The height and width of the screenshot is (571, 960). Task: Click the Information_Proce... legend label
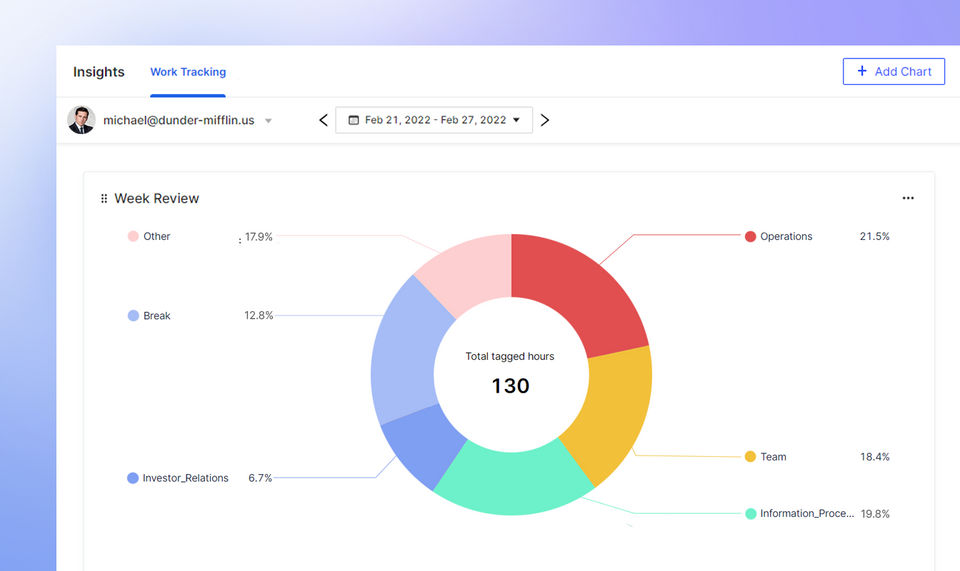pyautogui.click(x=806, y=514)
